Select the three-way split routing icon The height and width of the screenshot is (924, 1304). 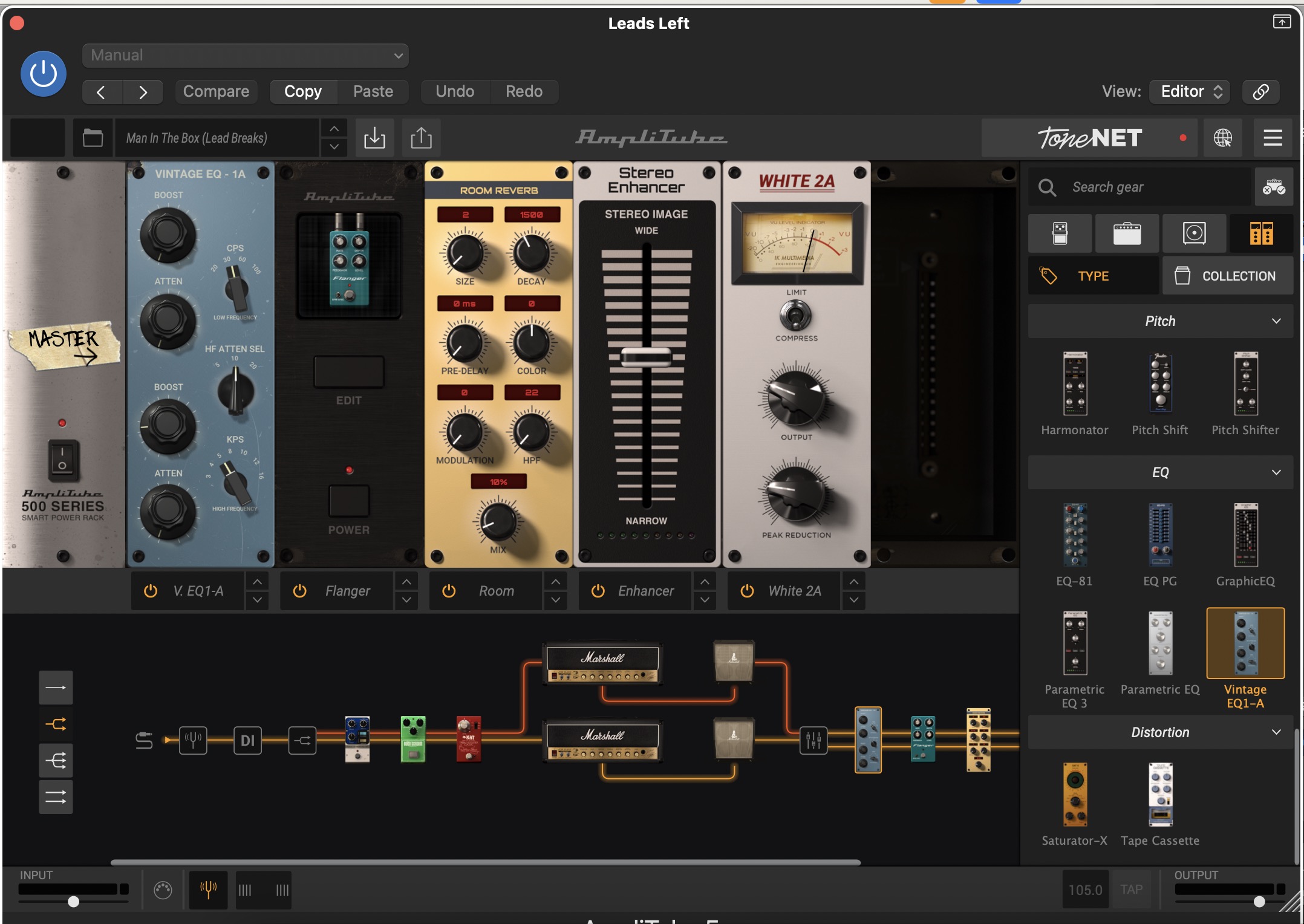click(x=56, y=760)
